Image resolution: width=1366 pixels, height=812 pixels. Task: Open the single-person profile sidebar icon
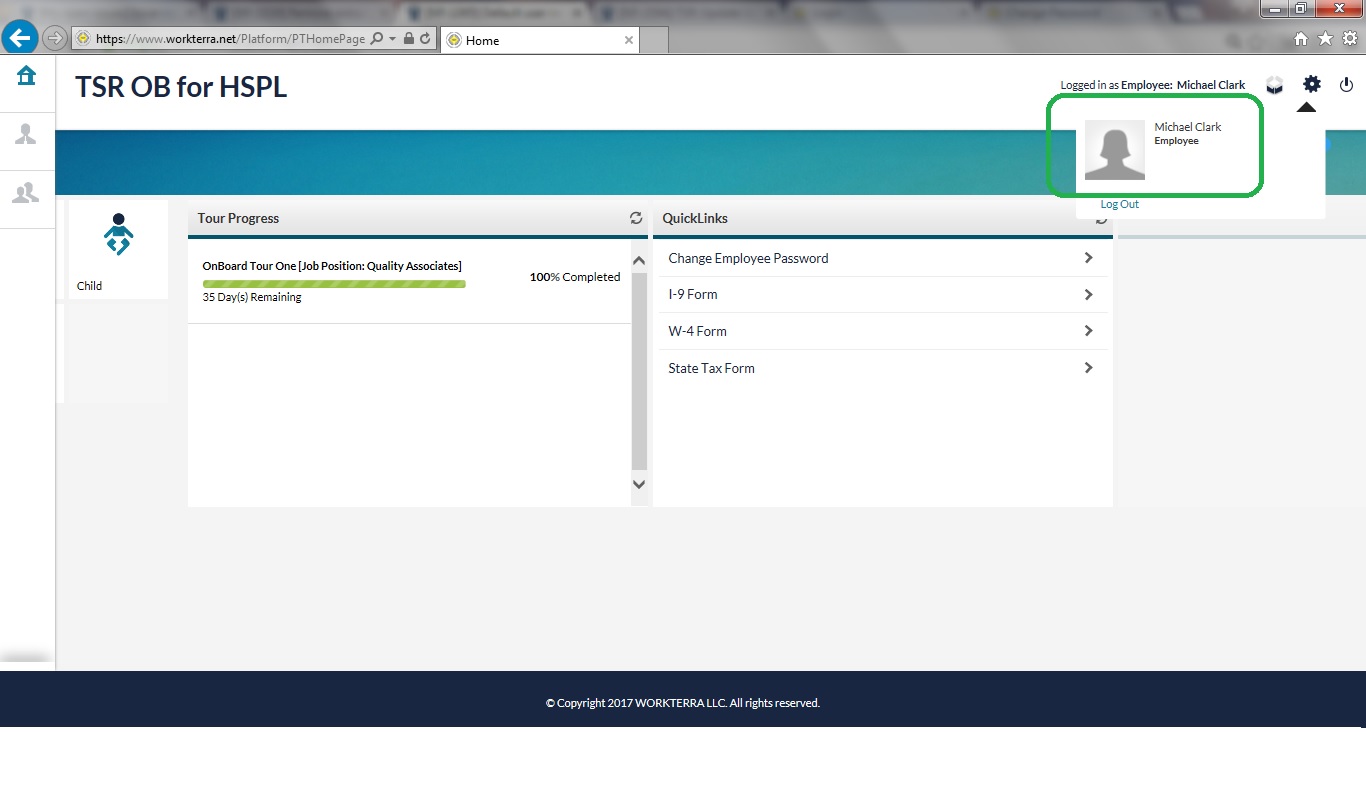click(26, 134)
